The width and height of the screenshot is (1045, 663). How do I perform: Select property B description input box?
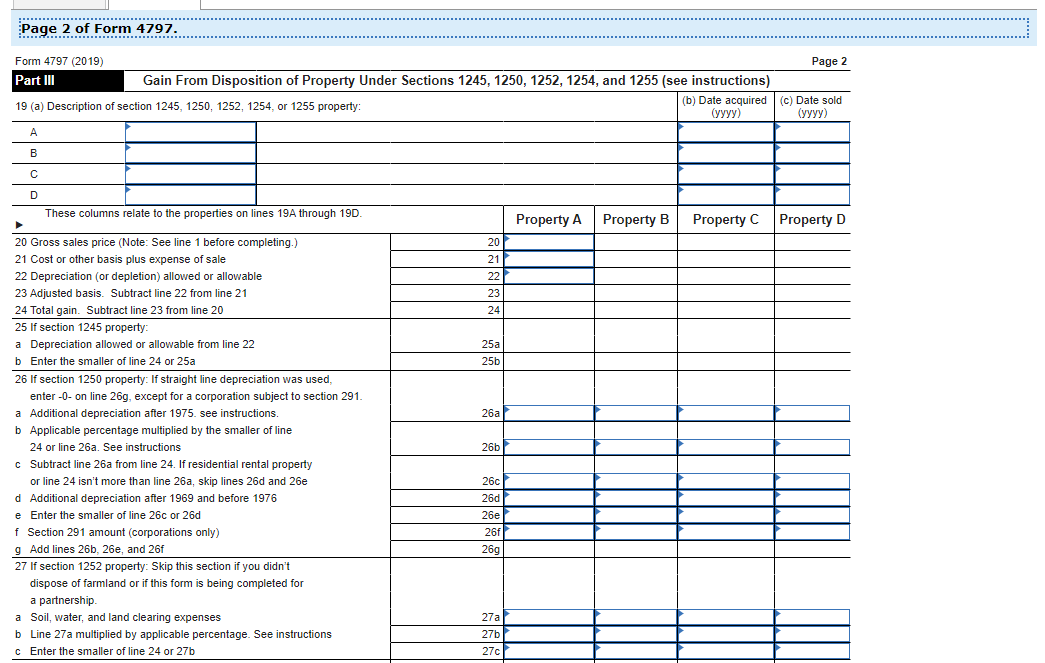191,153
